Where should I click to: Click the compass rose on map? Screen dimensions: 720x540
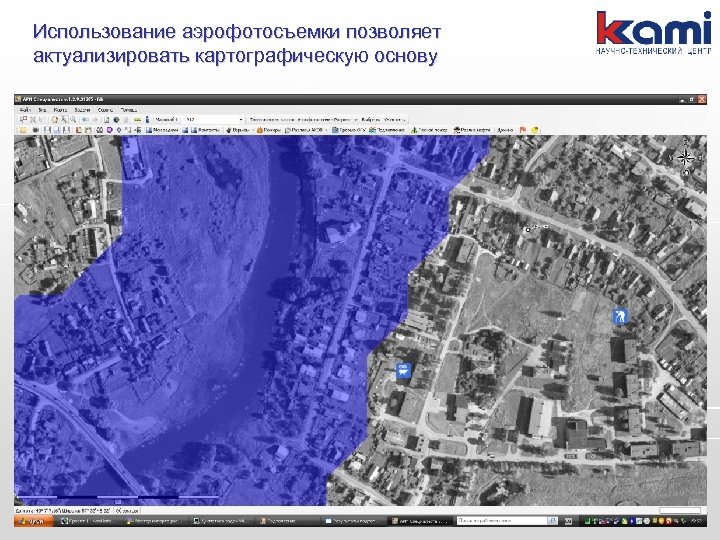[x=685, y=158]
